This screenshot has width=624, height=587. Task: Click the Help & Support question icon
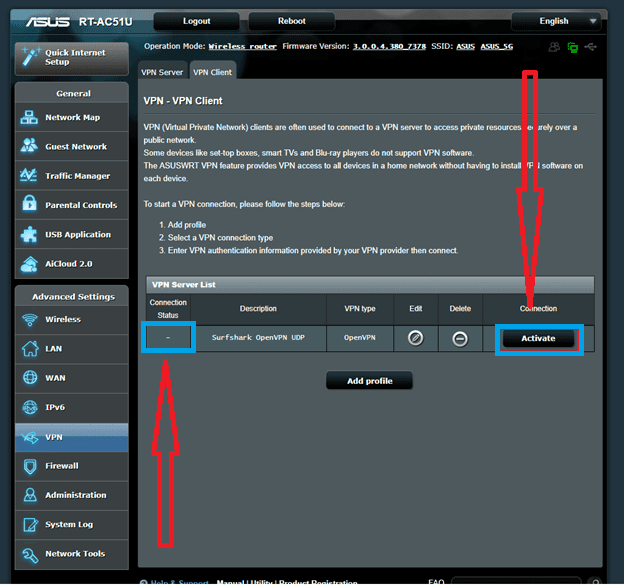point(144,583)
